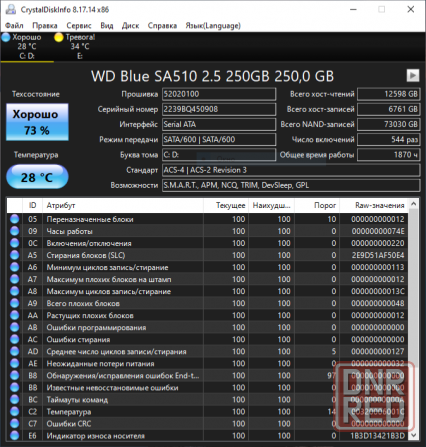Click the Режим передачи field SATA/600
Viewport: 426px width, 447px height.
(x=219, y=139)
